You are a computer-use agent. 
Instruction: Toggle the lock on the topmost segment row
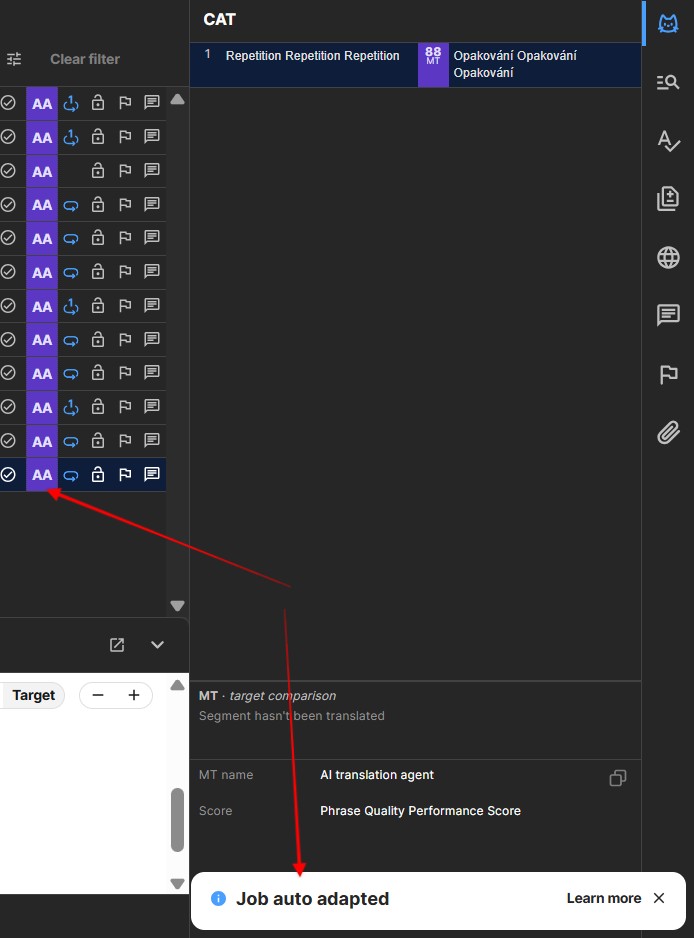pos(98,103)
